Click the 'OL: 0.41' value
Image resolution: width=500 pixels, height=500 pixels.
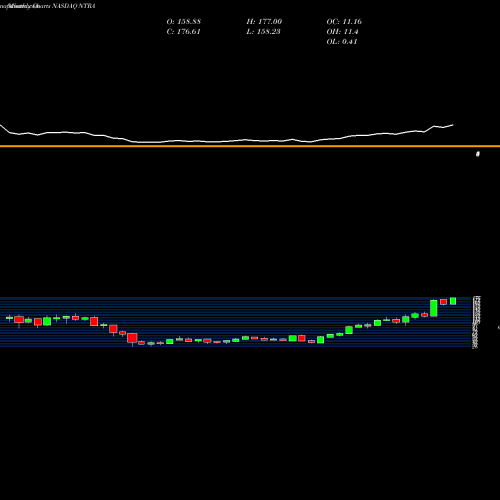(x=342, y=42)
